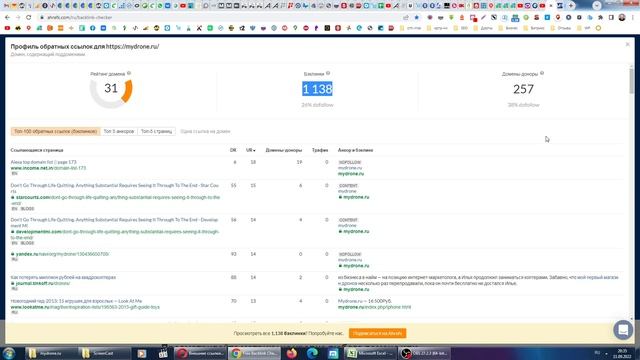This screenshot has width=640, height=360.
Task: Switch to the Opera window in taskbar
Action: [200, 353]
